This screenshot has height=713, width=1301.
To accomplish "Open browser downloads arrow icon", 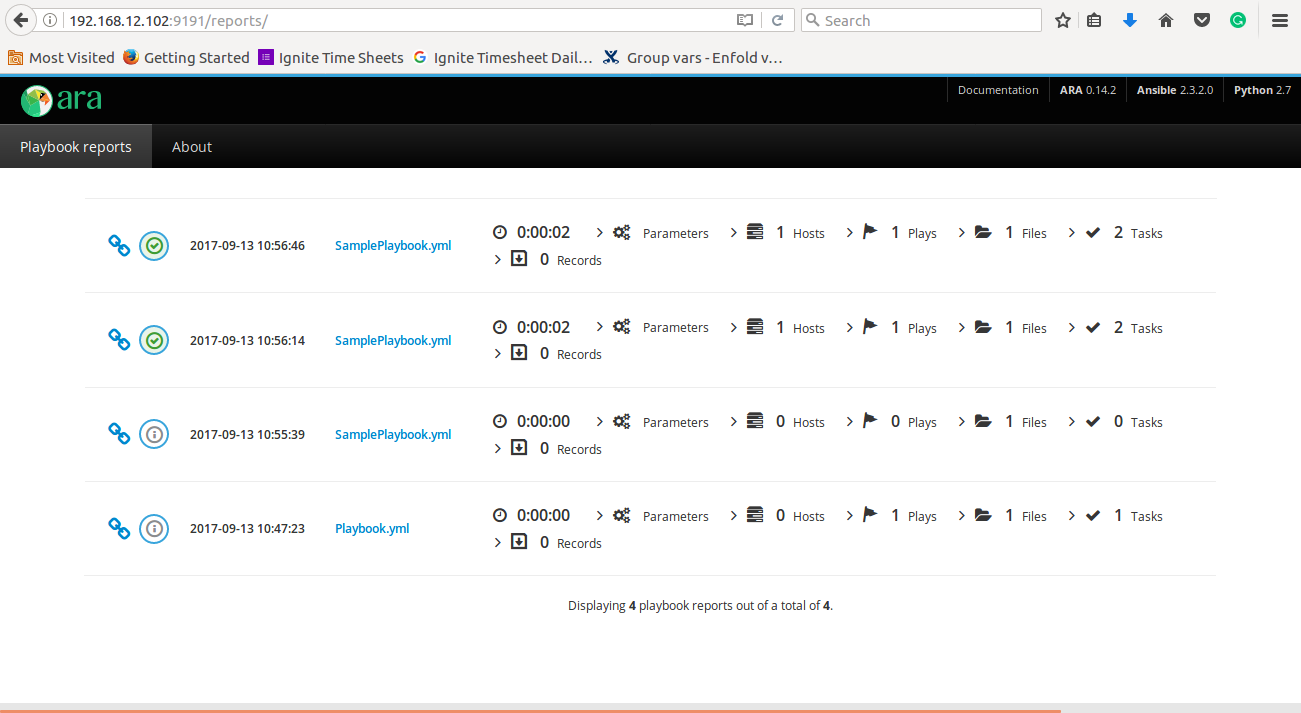I will point(1130,20).
